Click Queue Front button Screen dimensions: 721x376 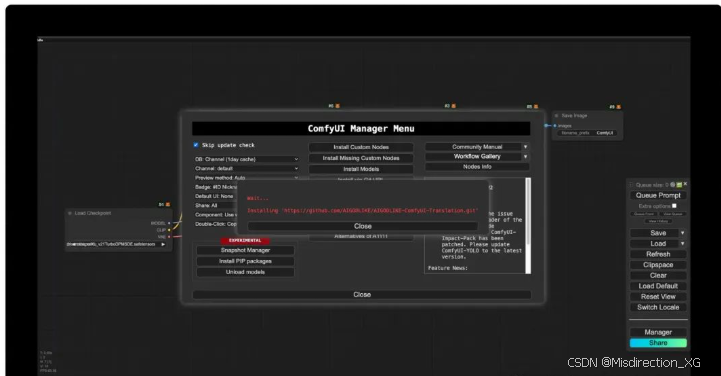[x=644, y=214]
